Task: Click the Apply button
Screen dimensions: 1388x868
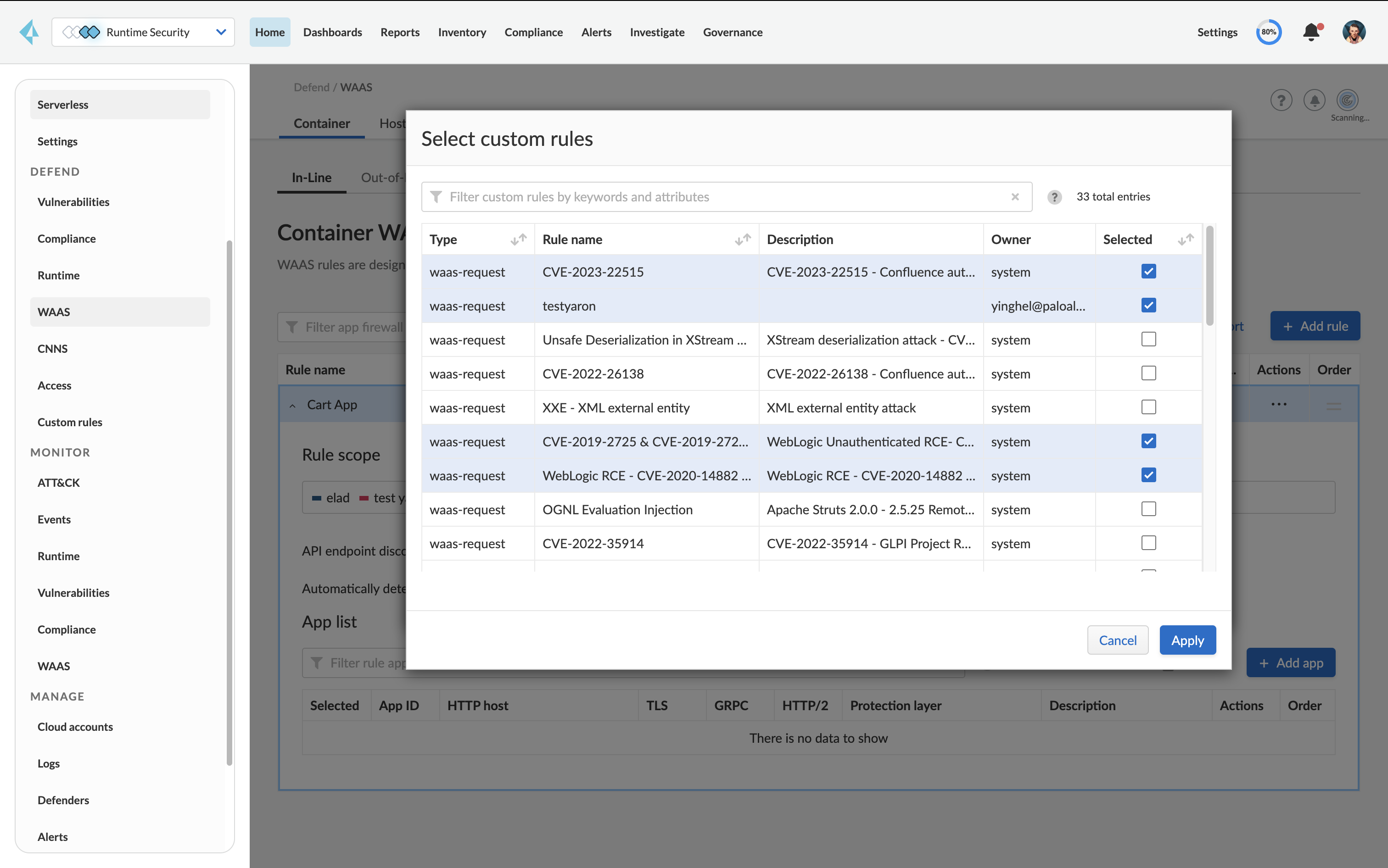Action: pyautogui.click(x=1187, y=640)
